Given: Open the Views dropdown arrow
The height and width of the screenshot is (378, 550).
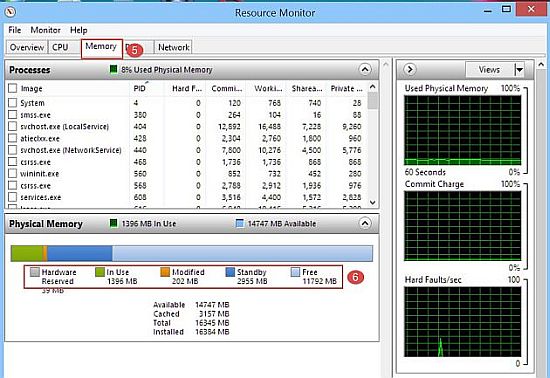Looking at the screenshot, I should pyautogui.click(x=519, y=70).
